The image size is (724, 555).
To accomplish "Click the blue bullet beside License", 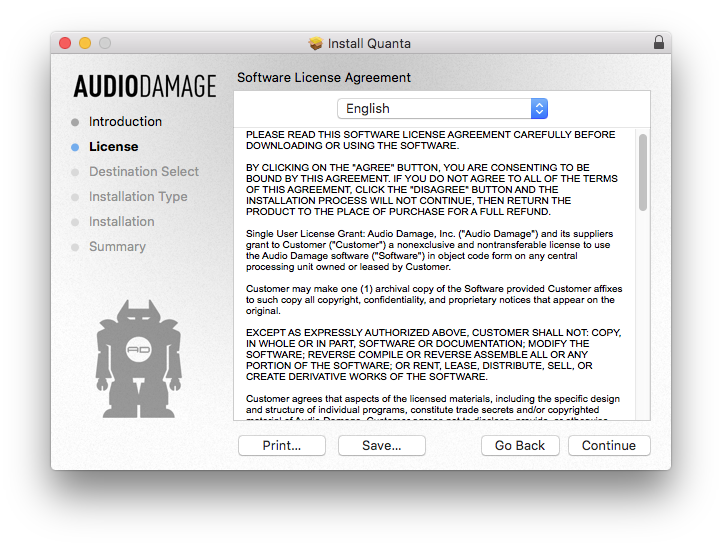I will 75,147.
